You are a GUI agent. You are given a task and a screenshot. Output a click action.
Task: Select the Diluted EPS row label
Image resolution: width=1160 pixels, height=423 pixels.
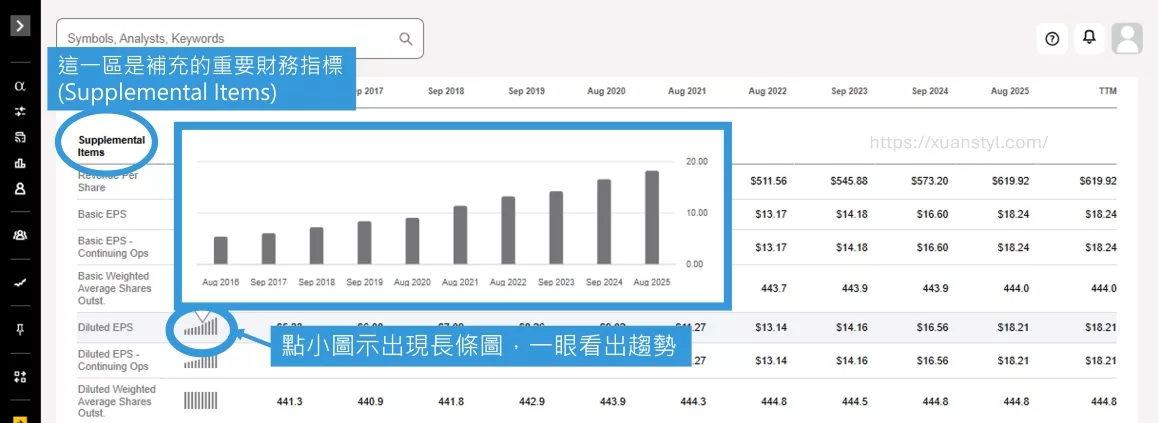tap(104, 326)
